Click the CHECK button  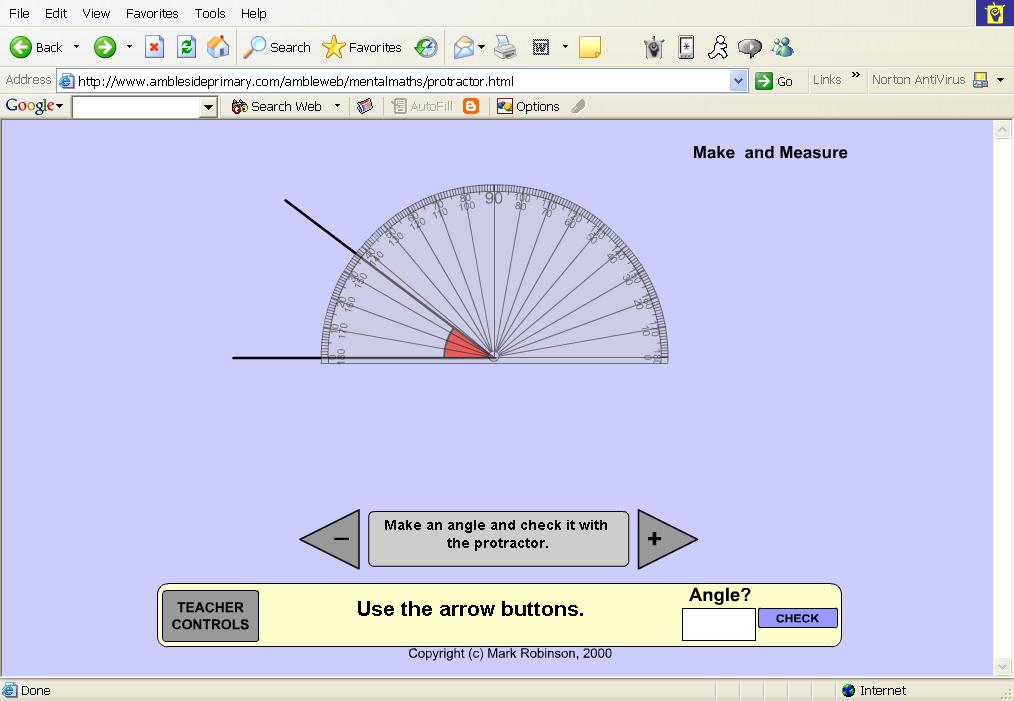point(797,618)
